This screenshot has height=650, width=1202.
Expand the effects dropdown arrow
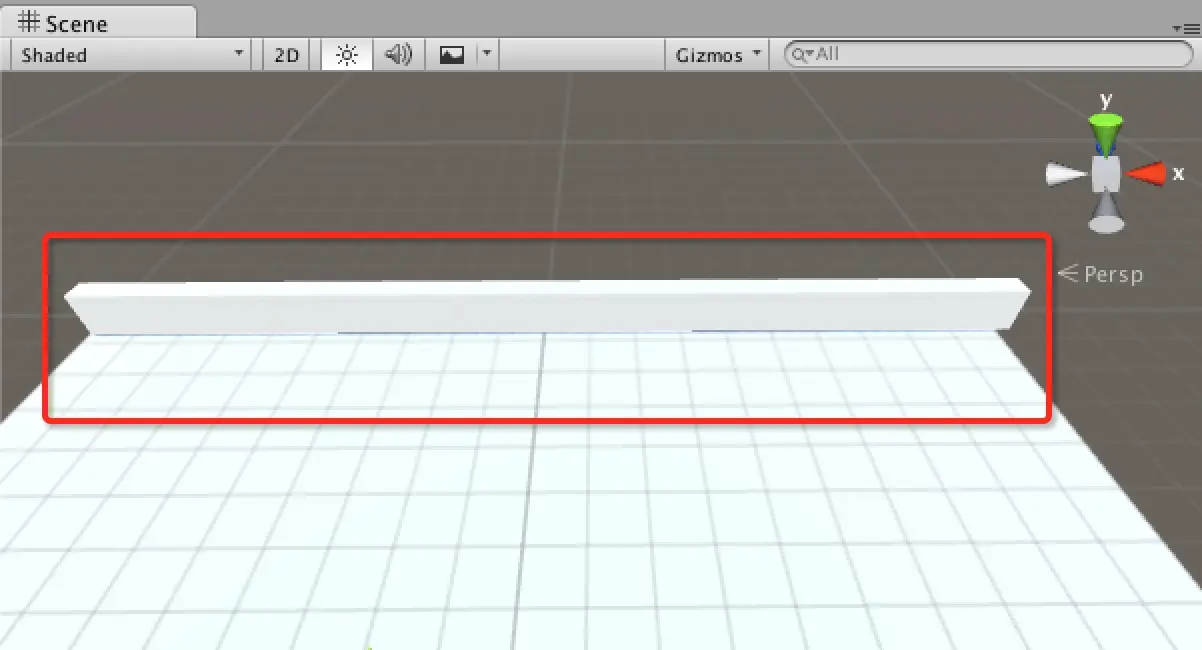pos(487,55)
